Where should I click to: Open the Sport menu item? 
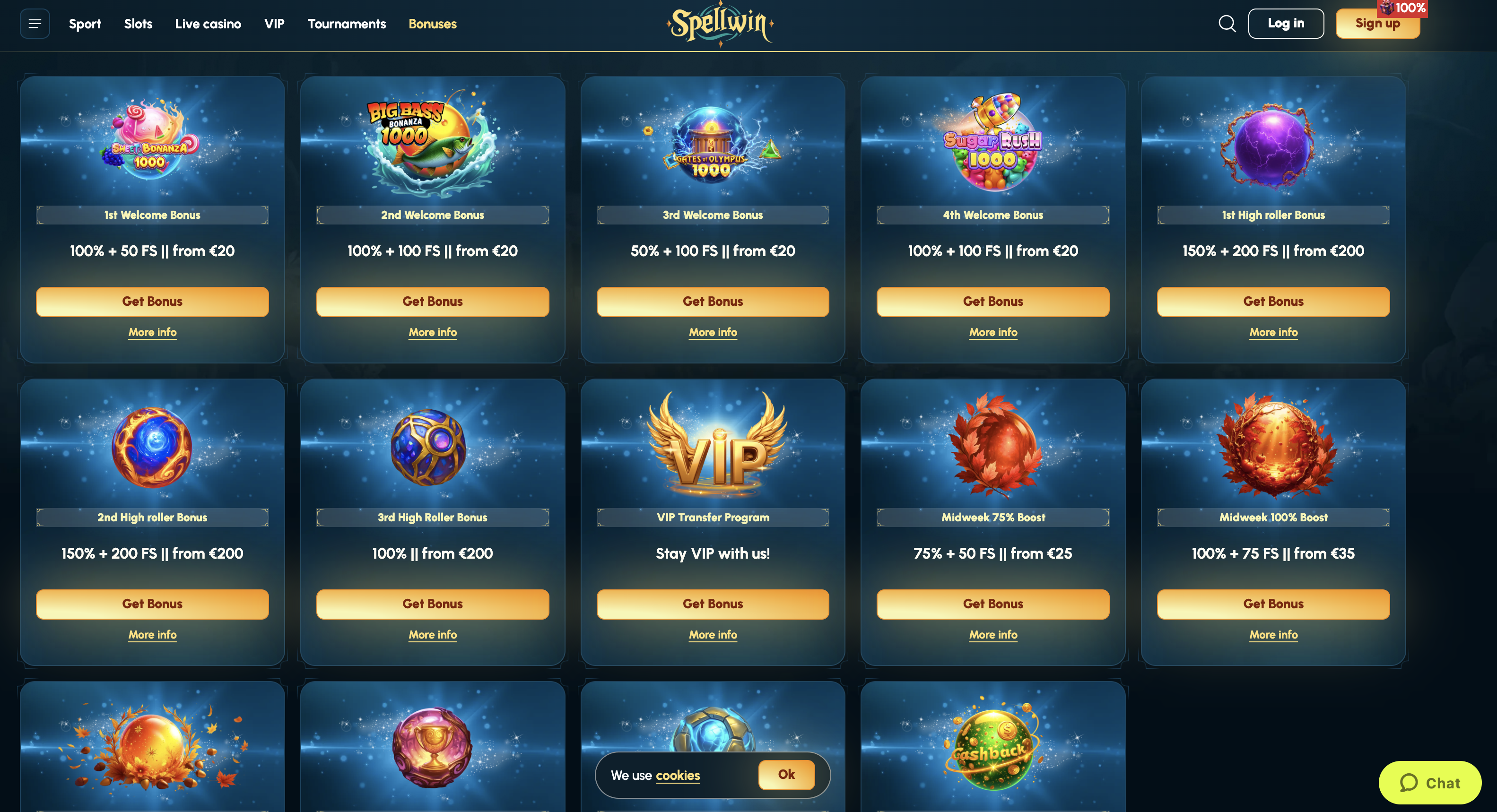coord(85,24)
